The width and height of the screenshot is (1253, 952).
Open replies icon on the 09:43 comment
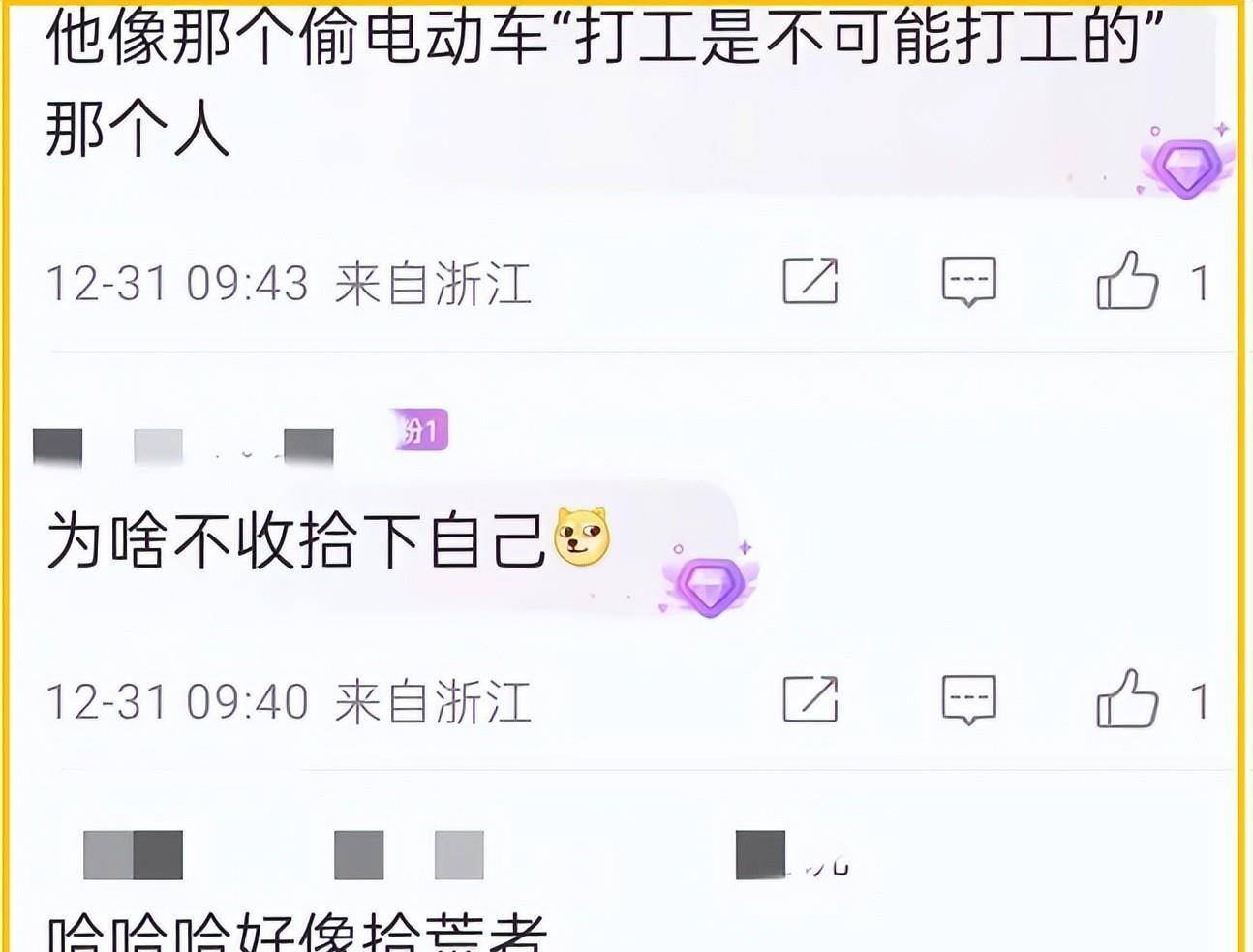pos(968,282)
